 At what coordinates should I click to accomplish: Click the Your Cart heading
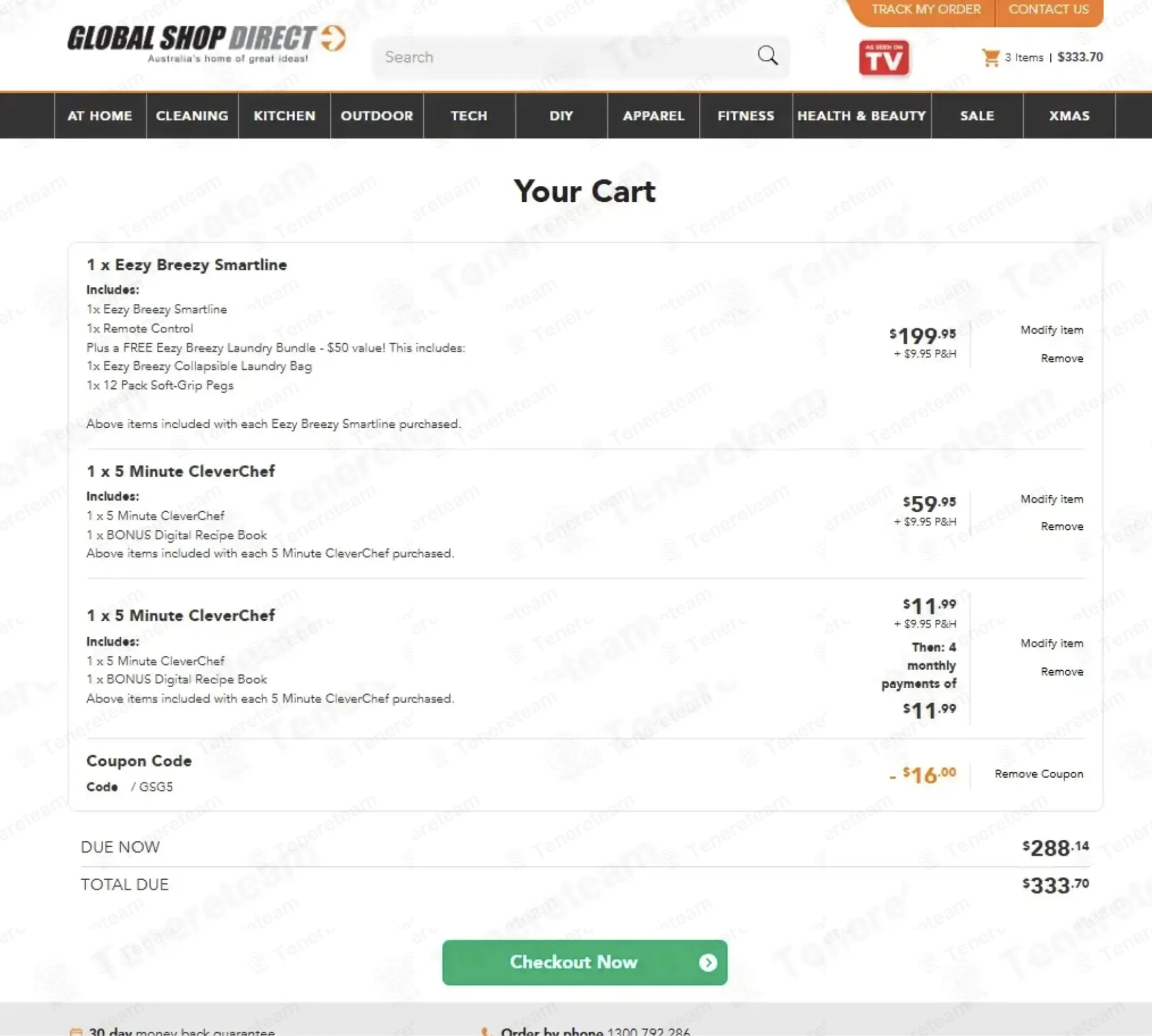[x=585, y=191]
